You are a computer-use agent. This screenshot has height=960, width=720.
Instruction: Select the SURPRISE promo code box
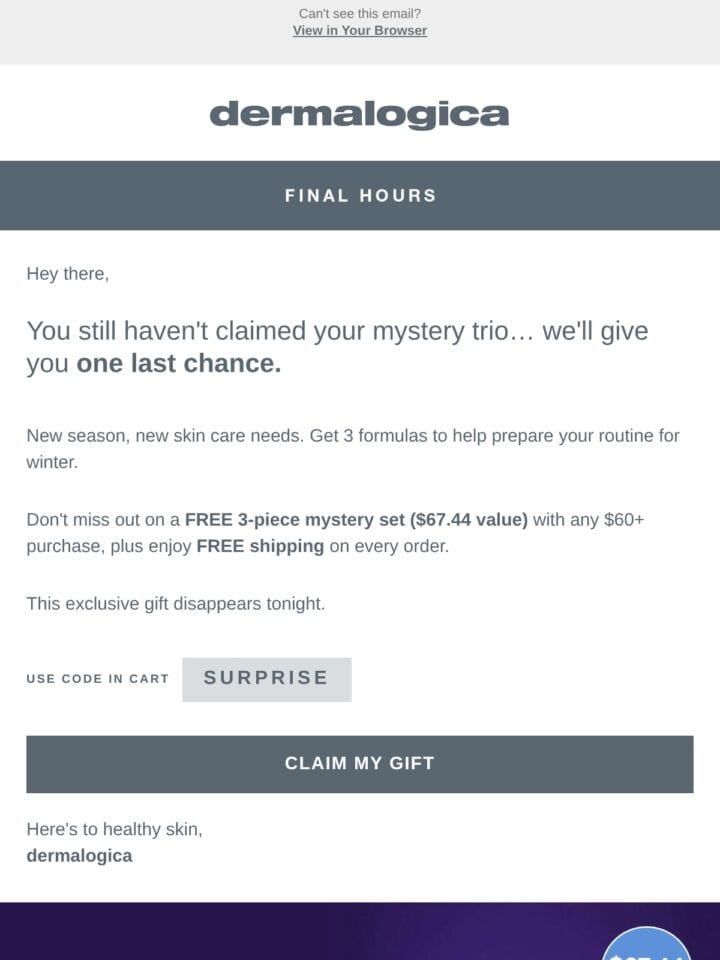pos(267,679)
